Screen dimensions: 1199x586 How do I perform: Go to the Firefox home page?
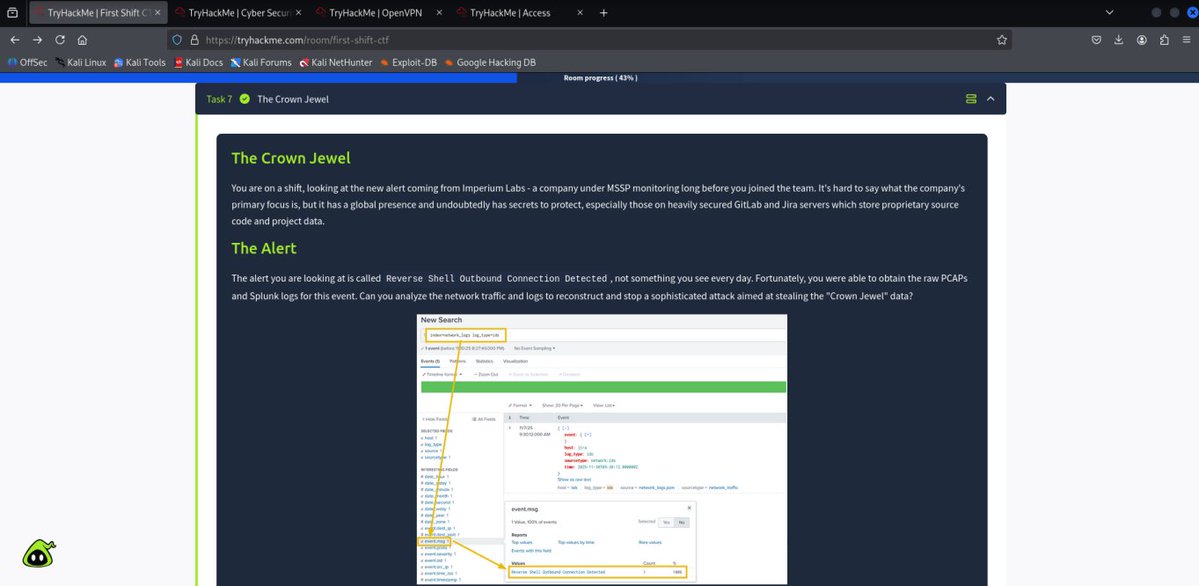[x=82, y=40]
